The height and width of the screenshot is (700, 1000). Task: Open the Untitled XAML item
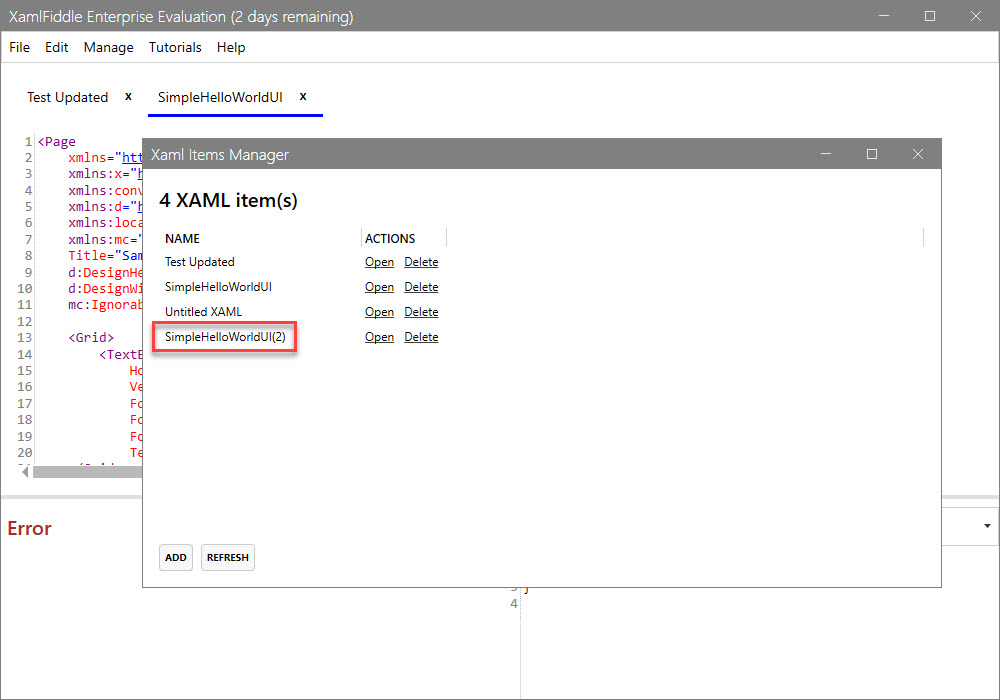[x=379, y=312]
